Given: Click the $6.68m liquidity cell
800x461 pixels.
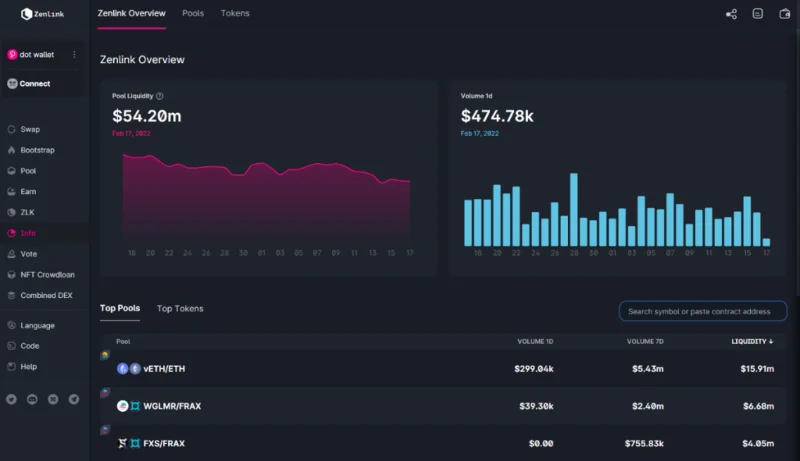Looking at the screenshot, I should click(759, 406).
